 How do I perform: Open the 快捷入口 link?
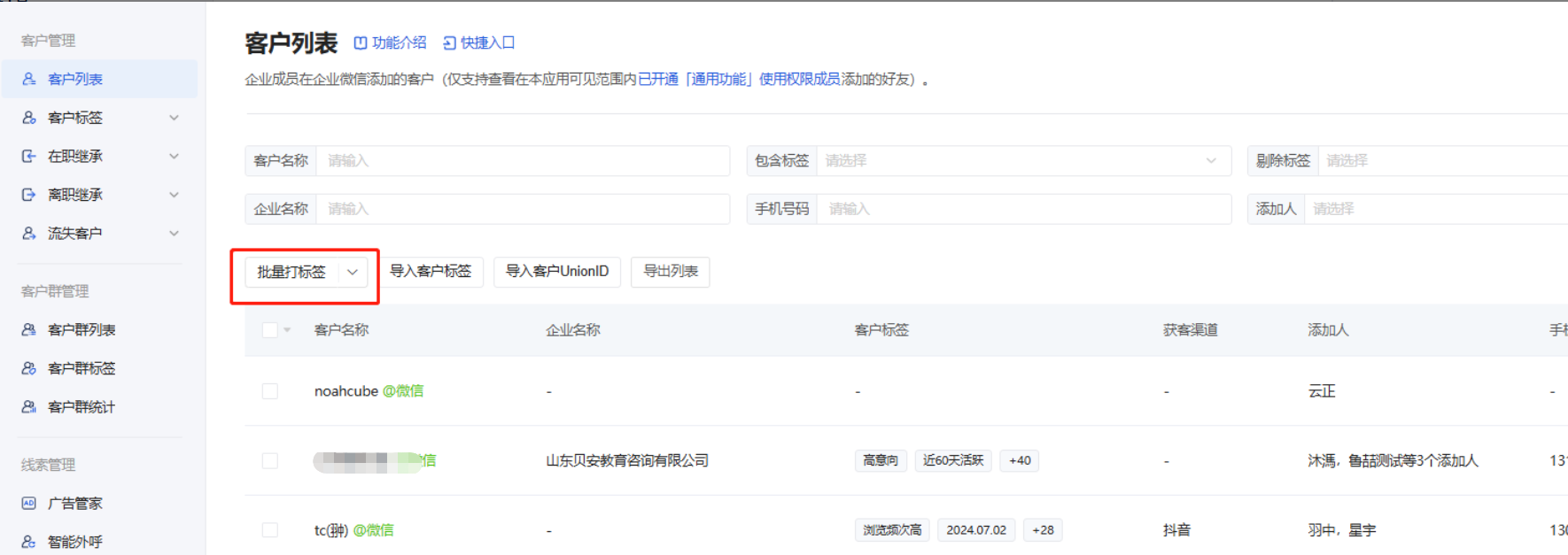(487, 42)
